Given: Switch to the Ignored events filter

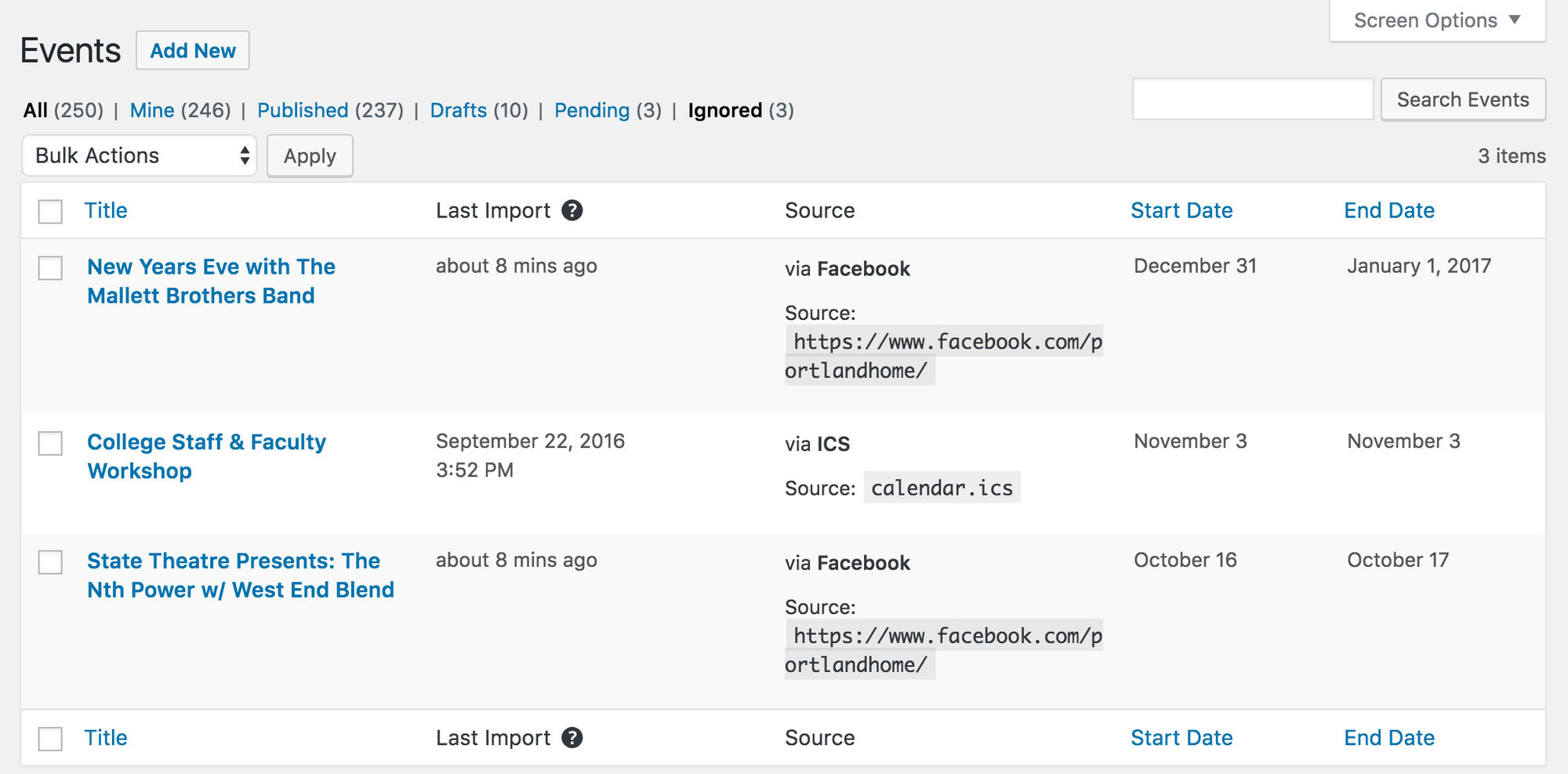Looking at the screenshot, I should 725,111.
